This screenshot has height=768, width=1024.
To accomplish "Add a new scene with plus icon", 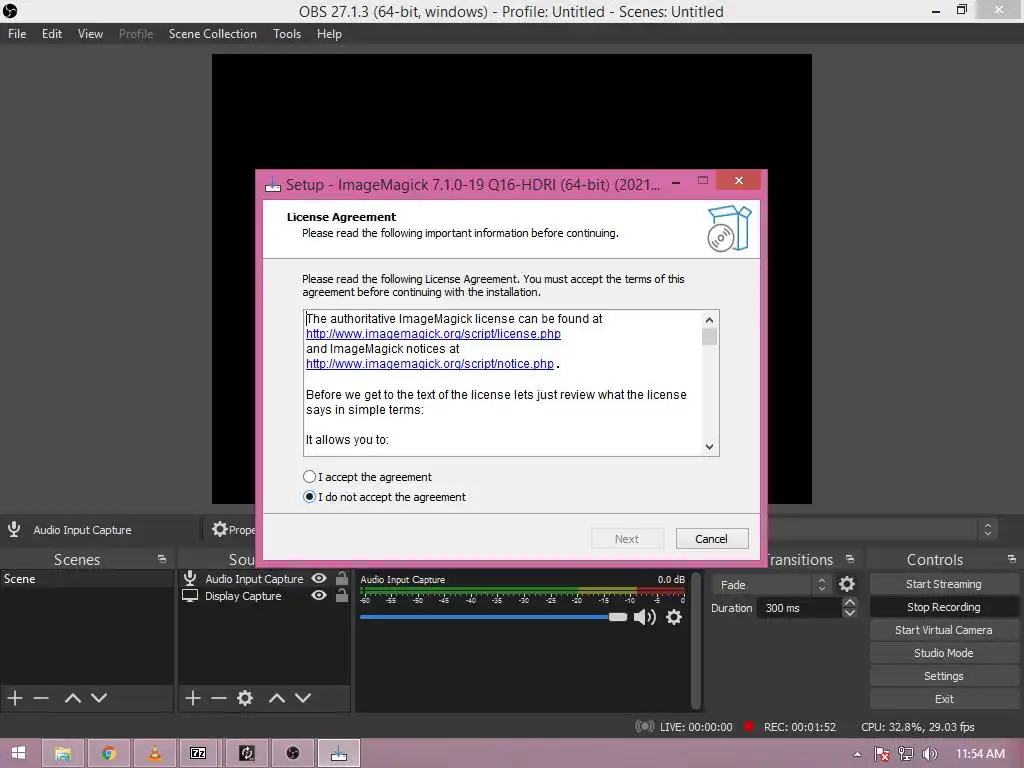I will pyautogui.click(x=15, y=698).
